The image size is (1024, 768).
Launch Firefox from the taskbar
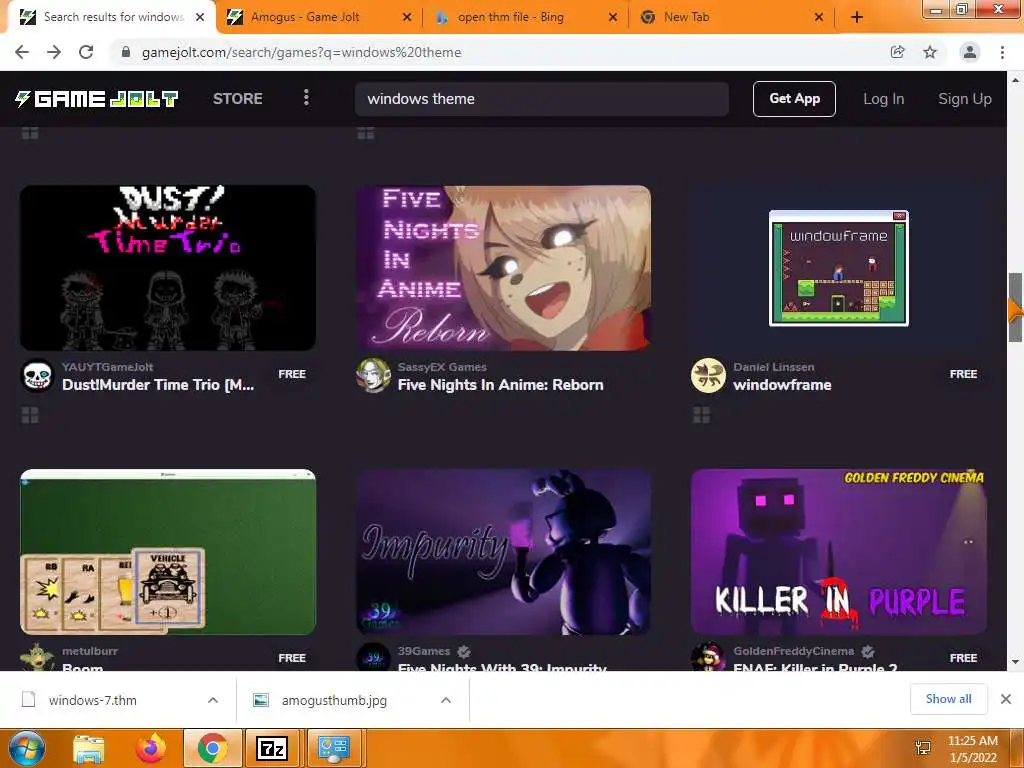[x=151, y=748]
